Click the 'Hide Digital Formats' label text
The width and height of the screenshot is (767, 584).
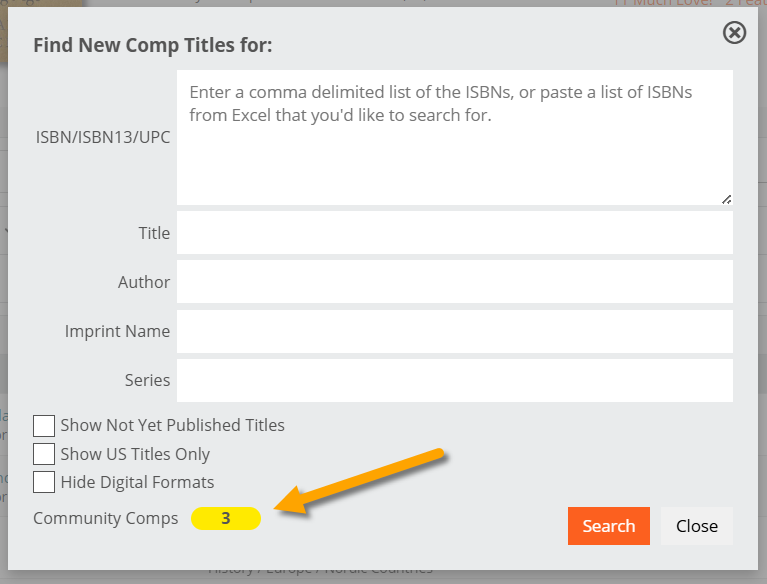pyautogui.click(x=137, y=482)
